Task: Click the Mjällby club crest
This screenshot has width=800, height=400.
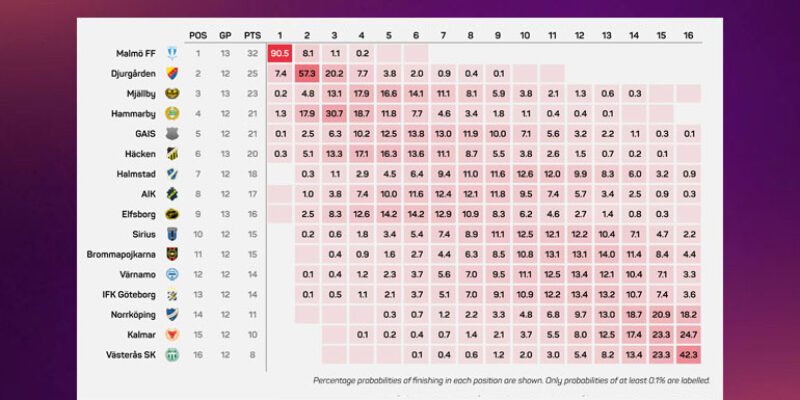Action: click(x=172, y=93)
